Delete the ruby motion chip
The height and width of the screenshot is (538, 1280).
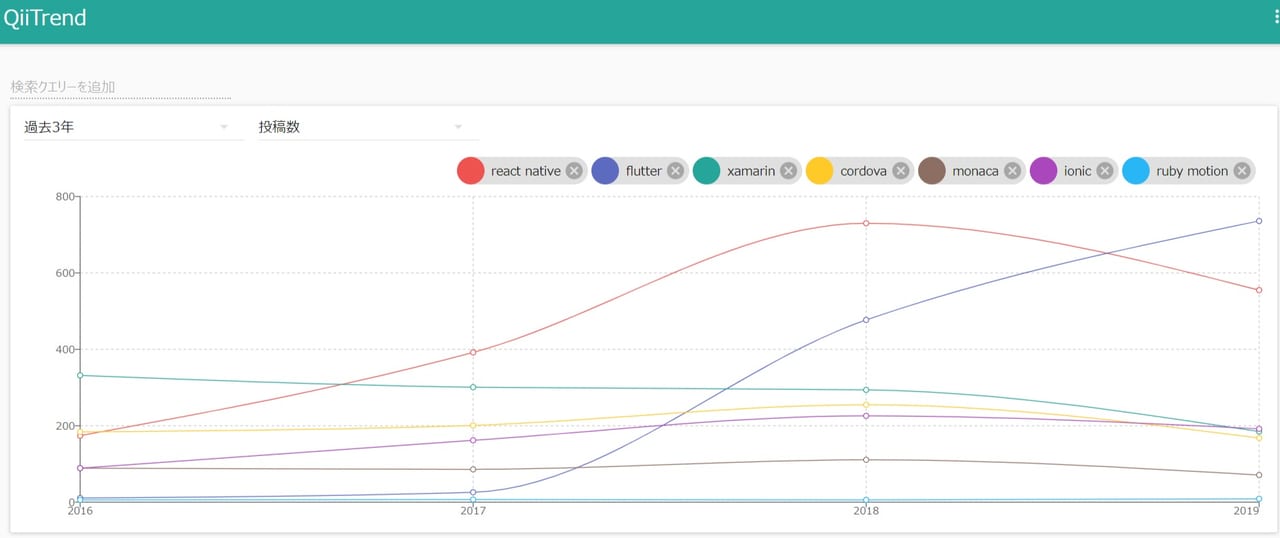[x=1242, y=171]
